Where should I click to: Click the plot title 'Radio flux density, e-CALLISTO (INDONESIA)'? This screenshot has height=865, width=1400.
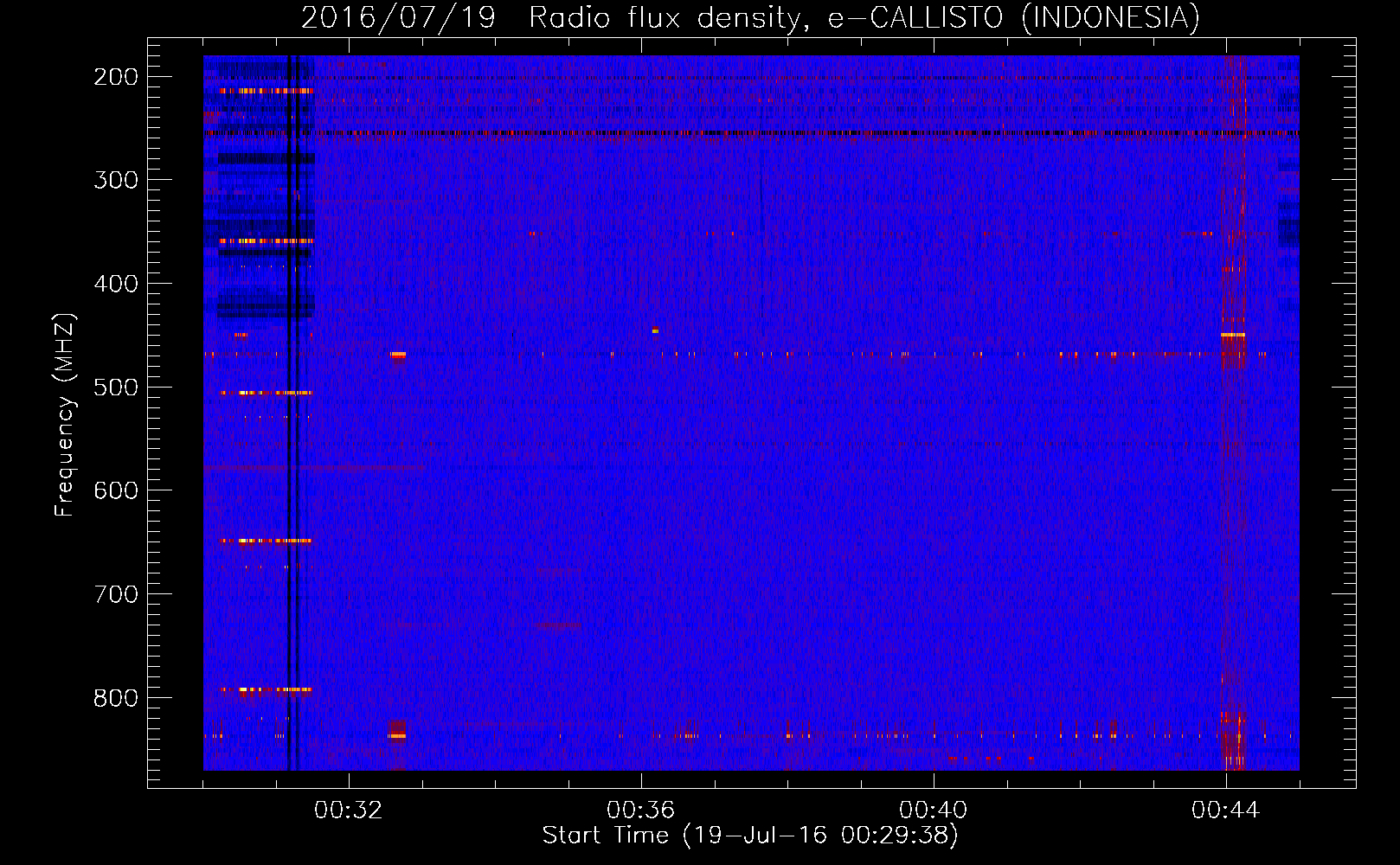click(864, 17)
